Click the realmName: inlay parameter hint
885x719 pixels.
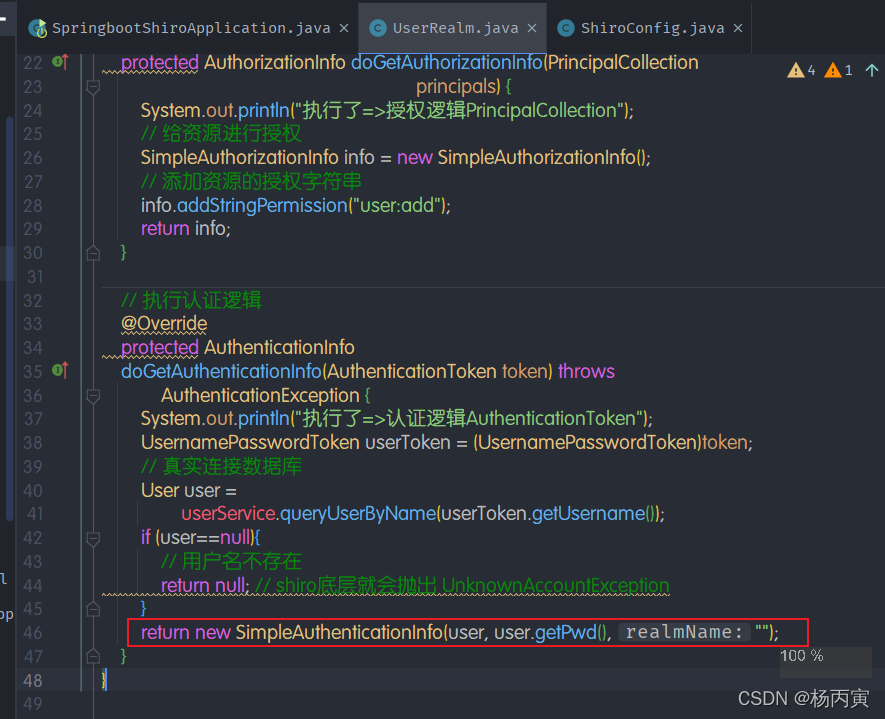685,632
